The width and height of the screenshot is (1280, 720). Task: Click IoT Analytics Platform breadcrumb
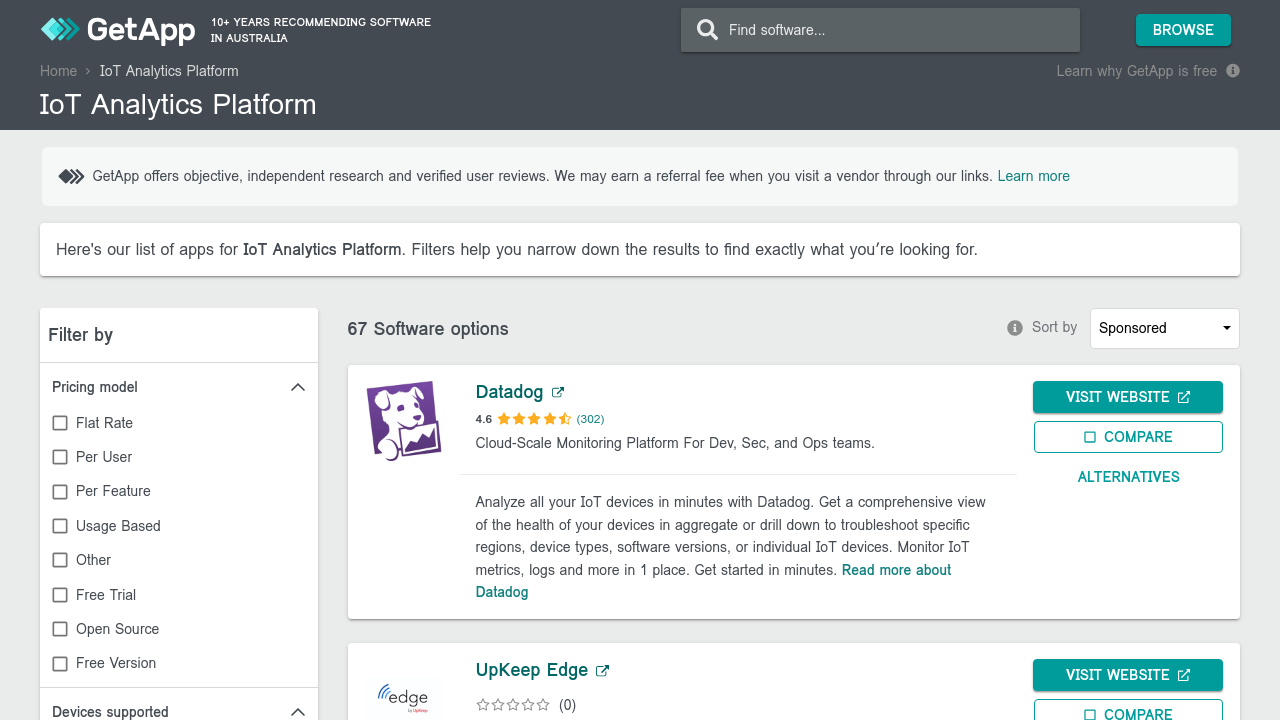[169, 71]
